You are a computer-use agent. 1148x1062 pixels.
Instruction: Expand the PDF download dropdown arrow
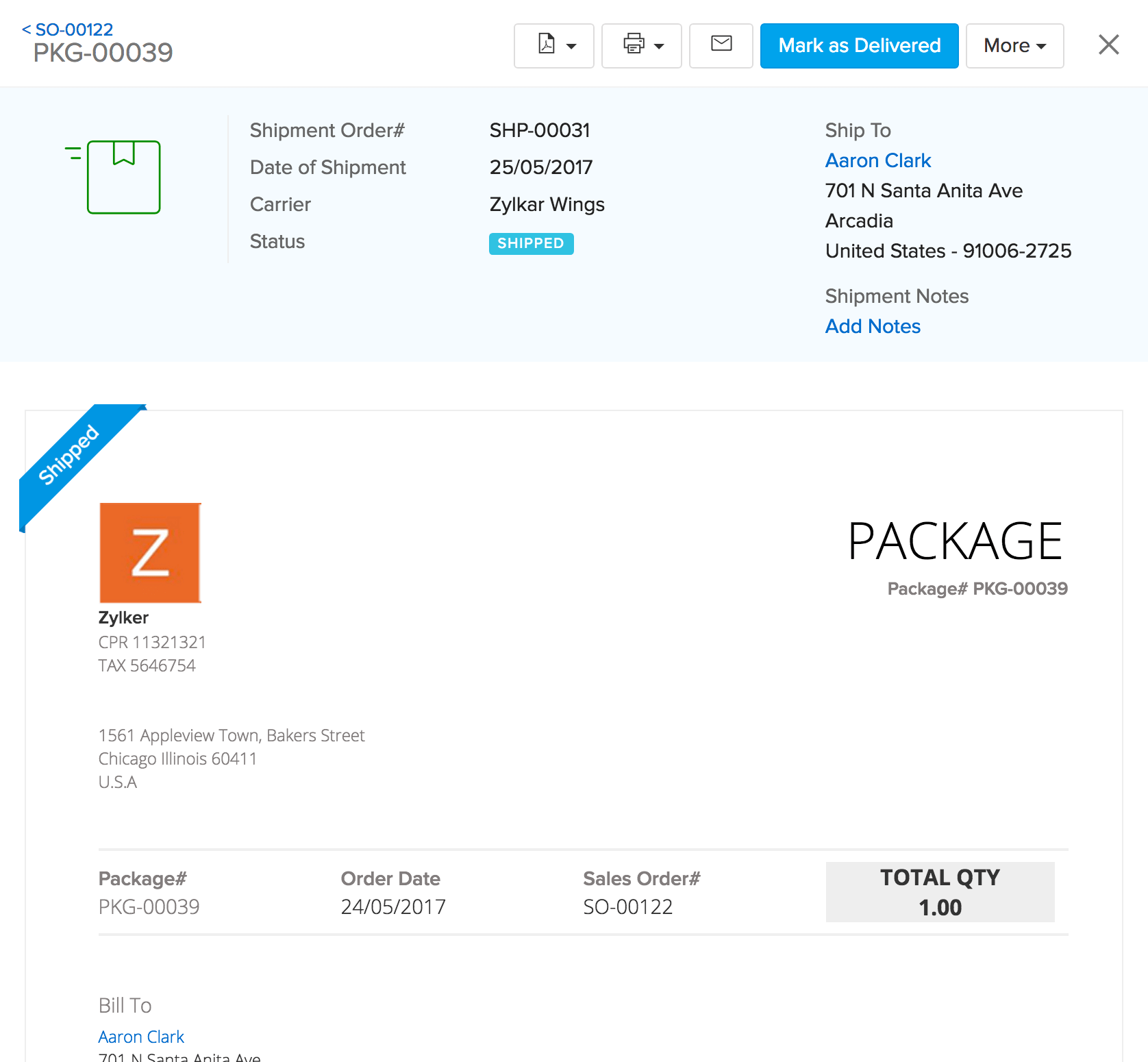tap(571, 46)
